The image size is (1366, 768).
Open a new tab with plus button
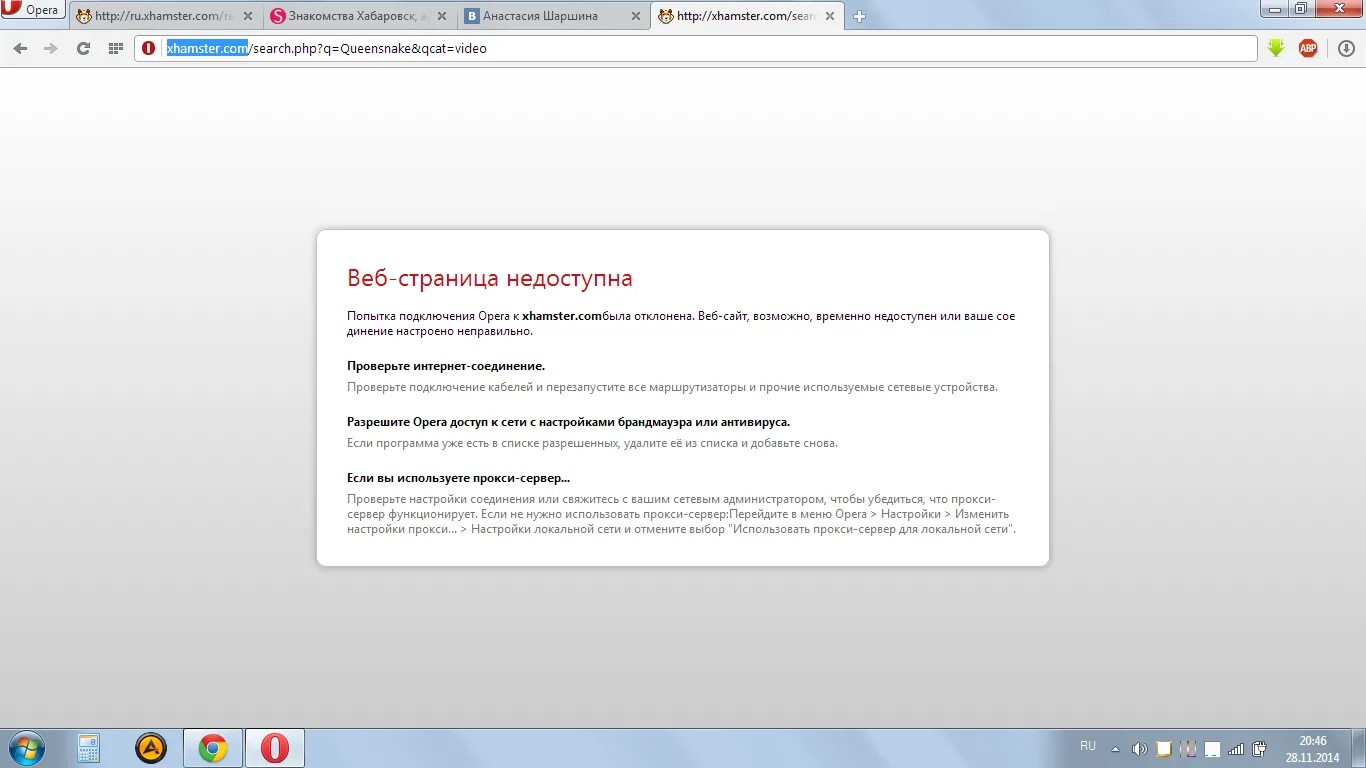pos(859,16)
